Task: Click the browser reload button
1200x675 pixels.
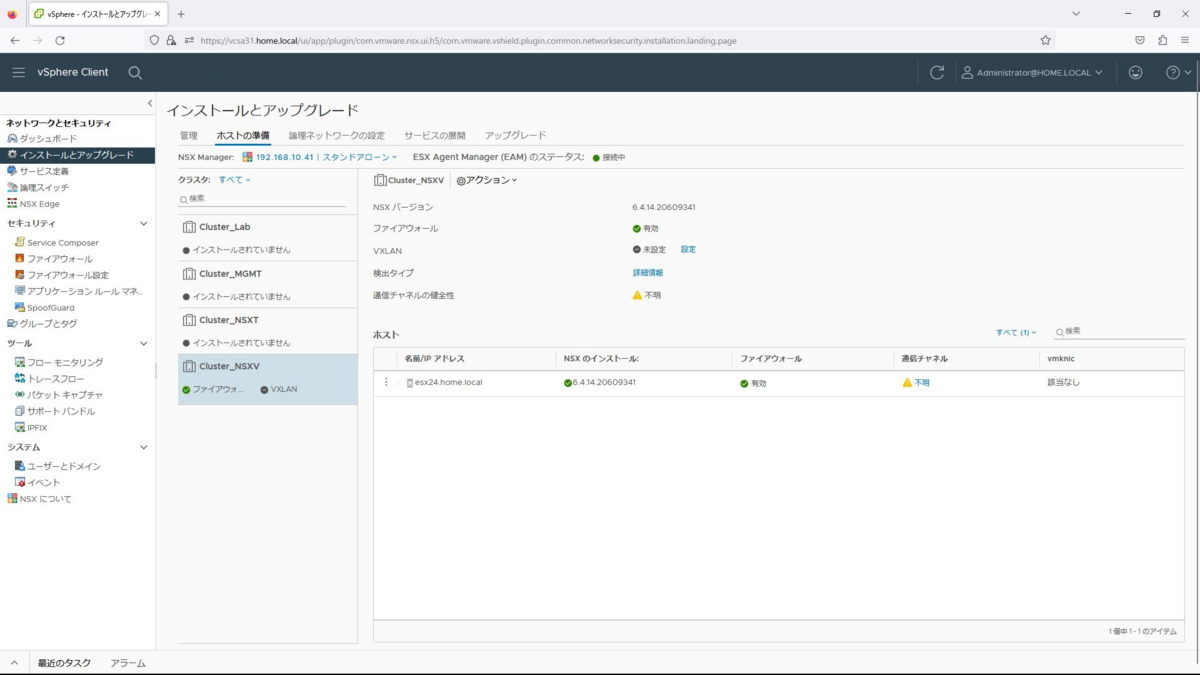Action: pyautogui.click(x=60, y=40)
